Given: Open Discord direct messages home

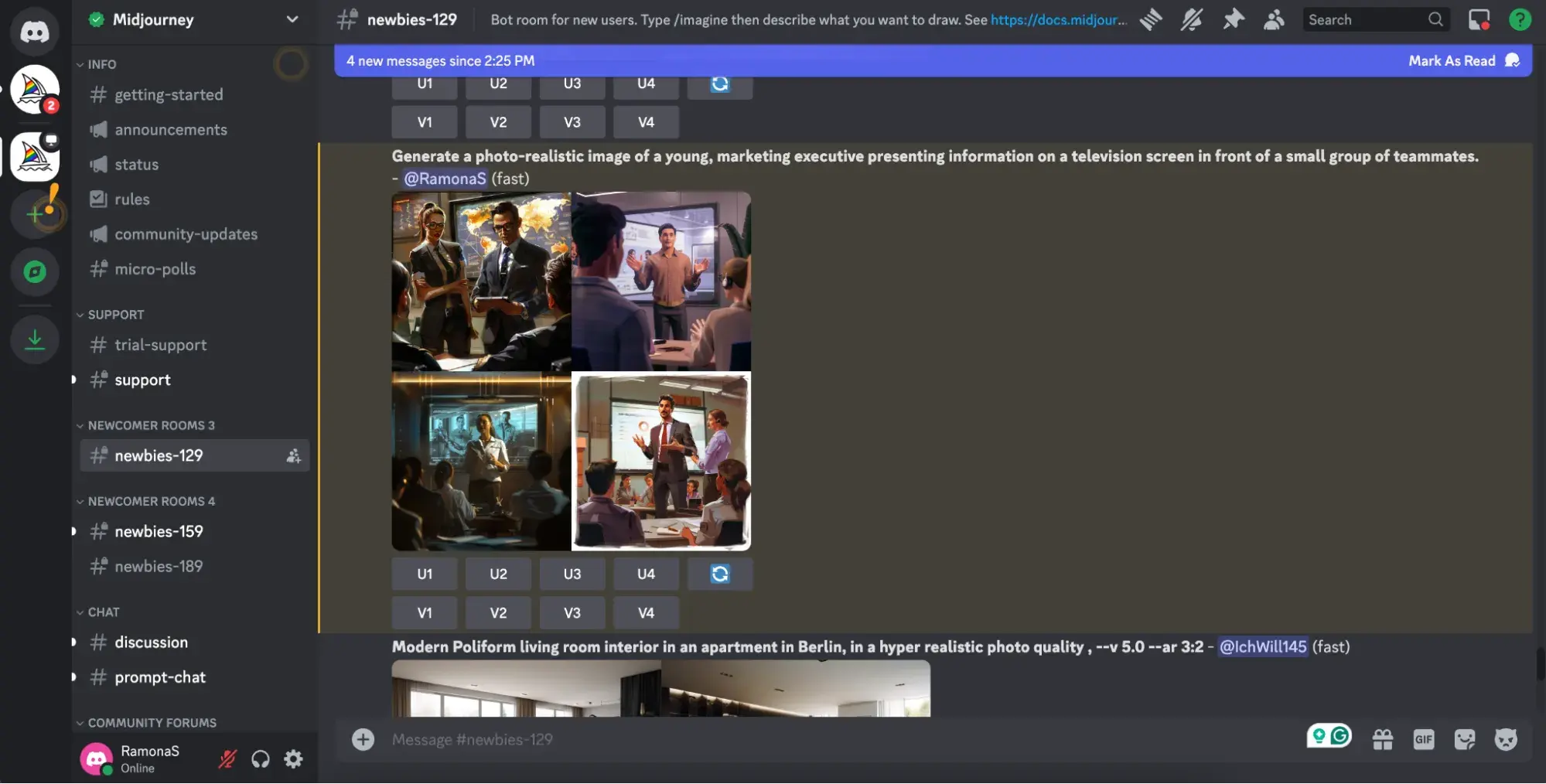Looking at the screenshot, I should (35, 32).
